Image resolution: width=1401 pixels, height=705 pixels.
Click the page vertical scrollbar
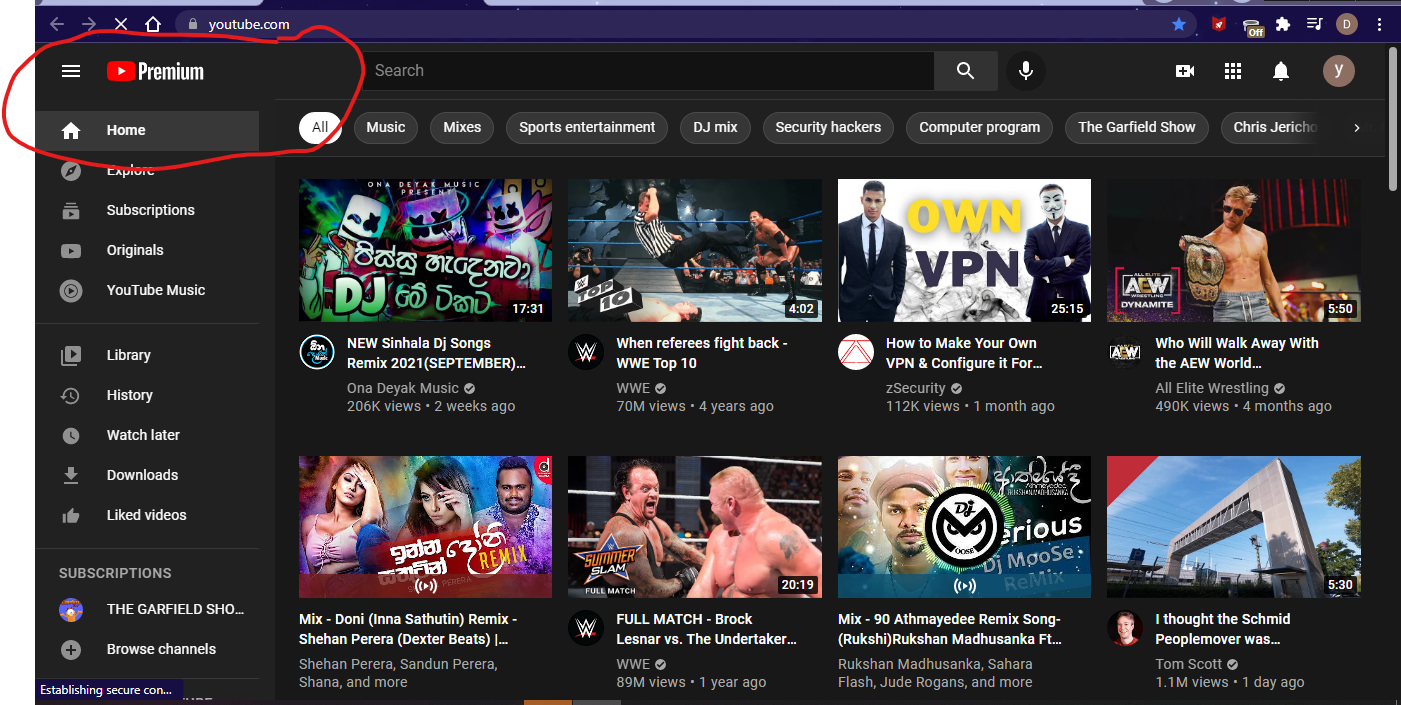coord(1394,118)
